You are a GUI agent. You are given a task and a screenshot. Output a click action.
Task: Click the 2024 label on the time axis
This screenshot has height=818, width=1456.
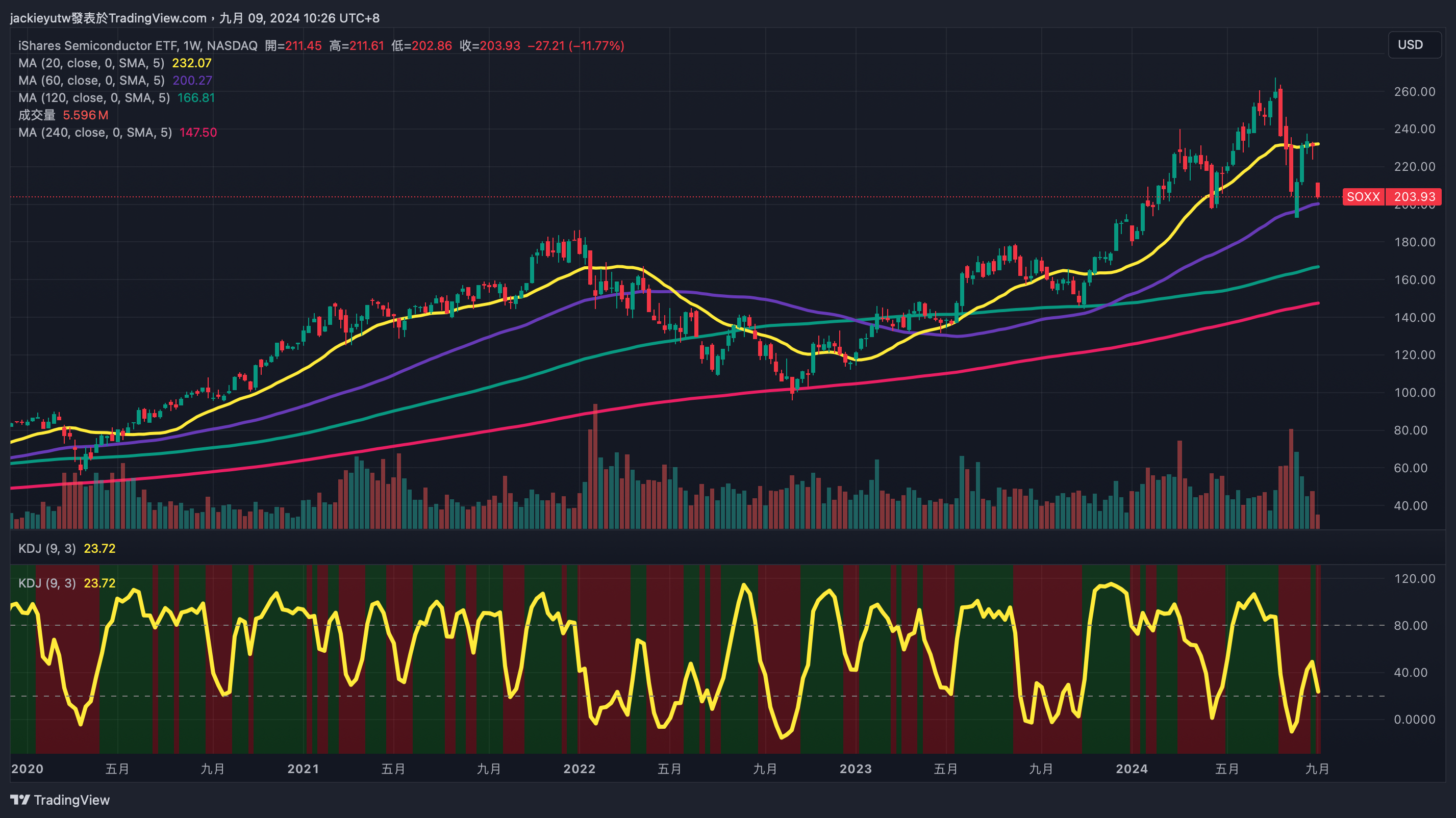coord(1131,769)
